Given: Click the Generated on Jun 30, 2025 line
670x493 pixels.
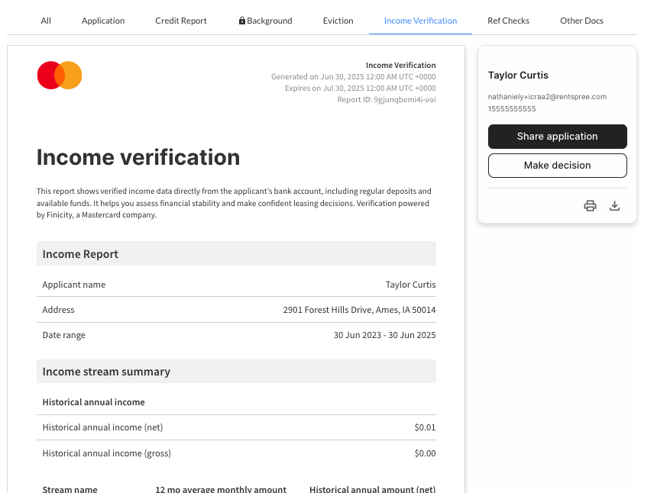Looking at the screenshot, I should pyautogui.click(x=353, y=77).
